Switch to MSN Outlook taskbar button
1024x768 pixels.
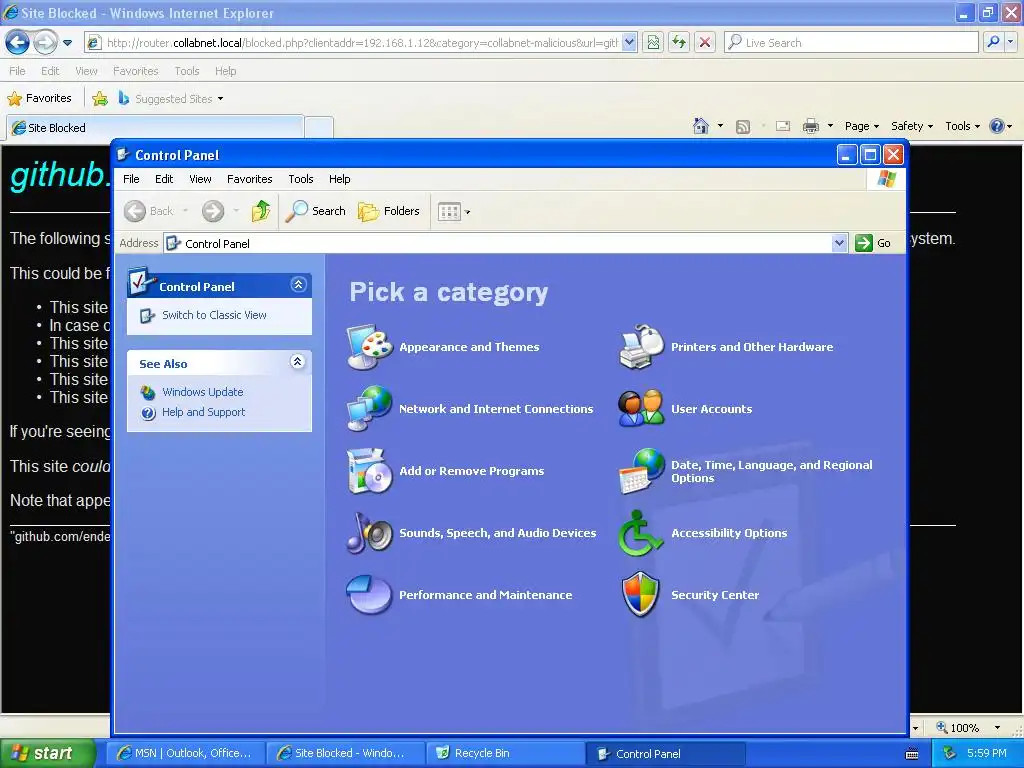coord(186,753)
